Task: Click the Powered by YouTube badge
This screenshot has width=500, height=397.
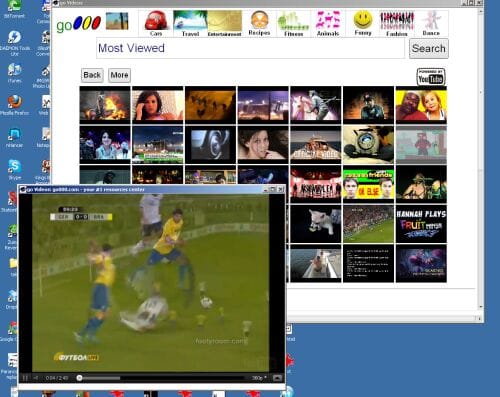Action: tap(430, 77)
